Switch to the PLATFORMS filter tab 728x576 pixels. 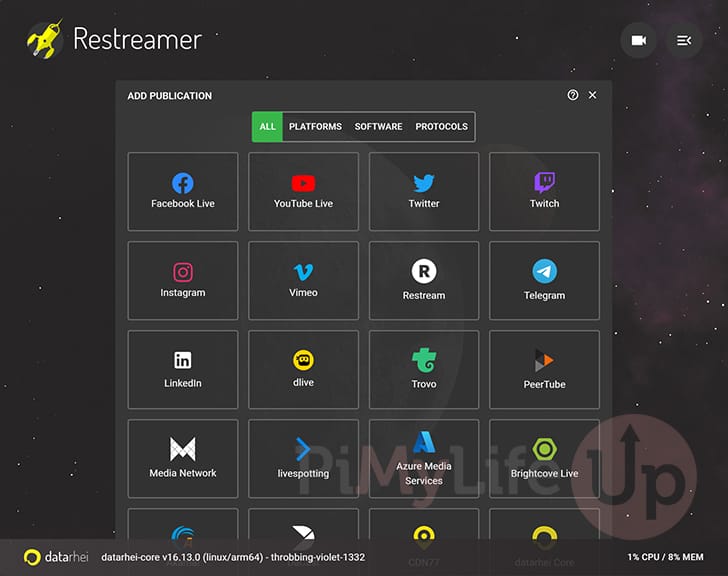click(x=315, y=126)
